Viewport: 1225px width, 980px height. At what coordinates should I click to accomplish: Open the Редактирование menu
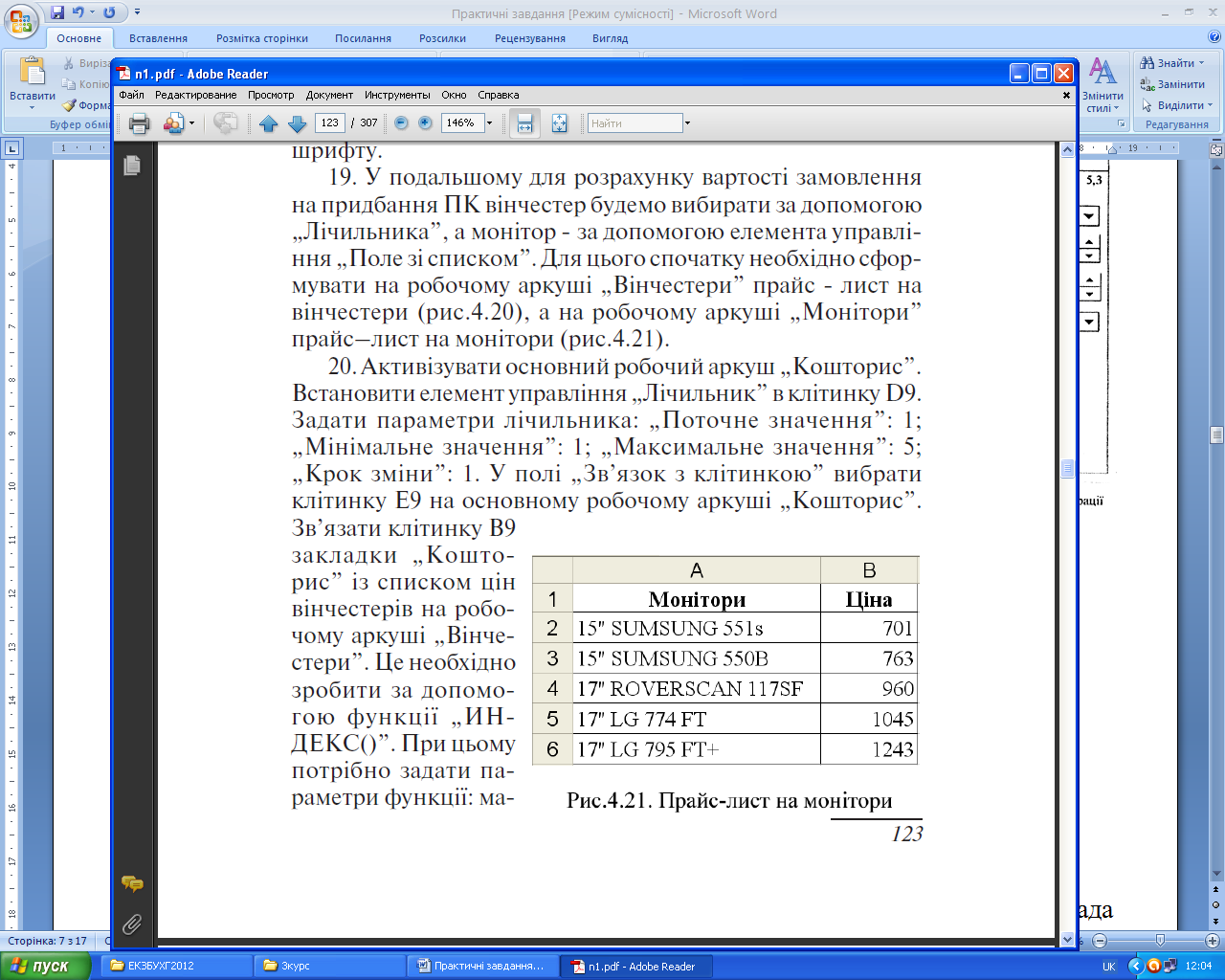195,95
